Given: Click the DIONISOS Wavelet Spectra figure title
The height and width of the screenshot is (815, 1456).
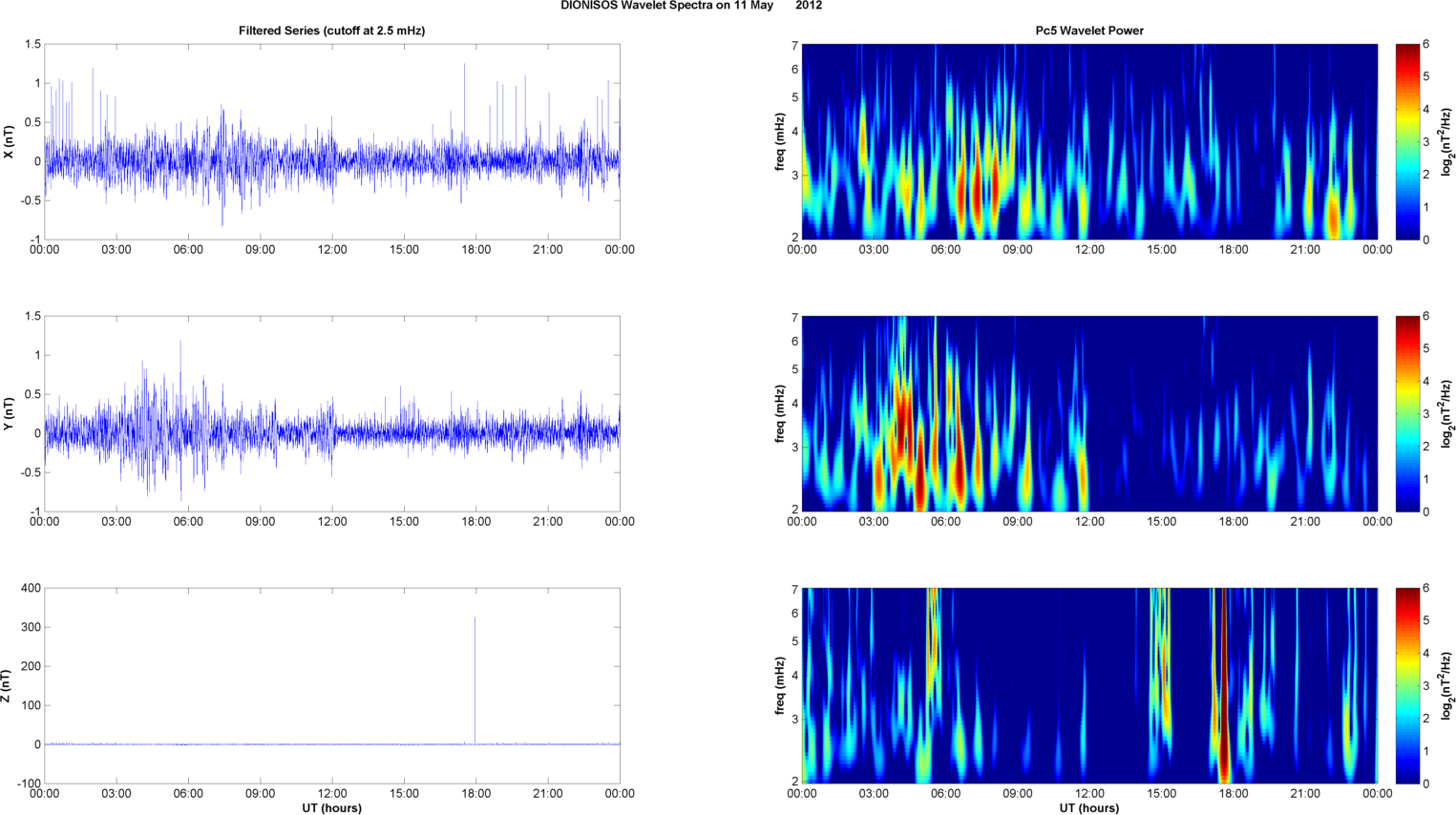Looking at the screenshot, I should pos(691,6).
